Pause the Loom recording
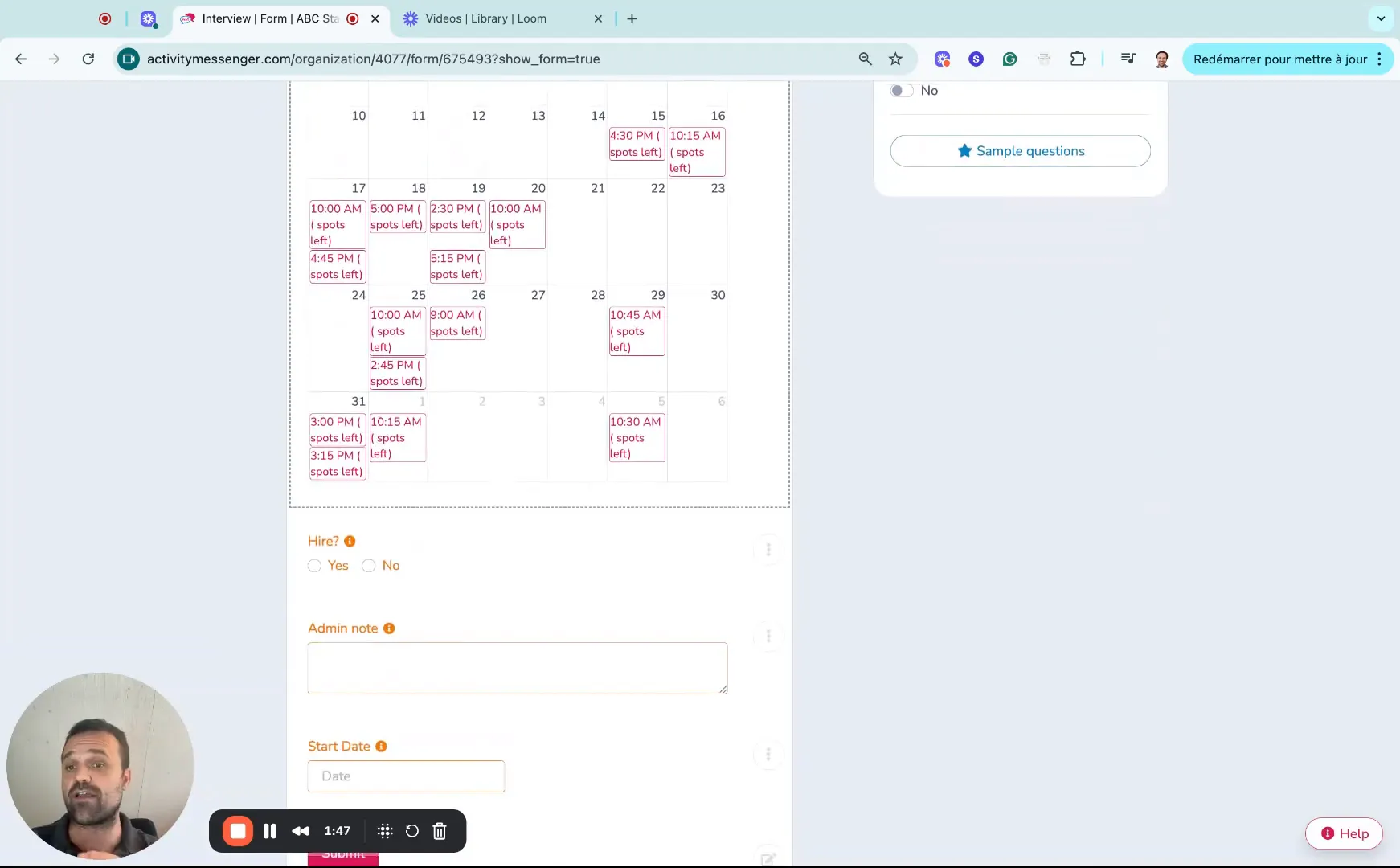Image resolution: width=1400 pixels, height=868 pixels. click(270, 831)
